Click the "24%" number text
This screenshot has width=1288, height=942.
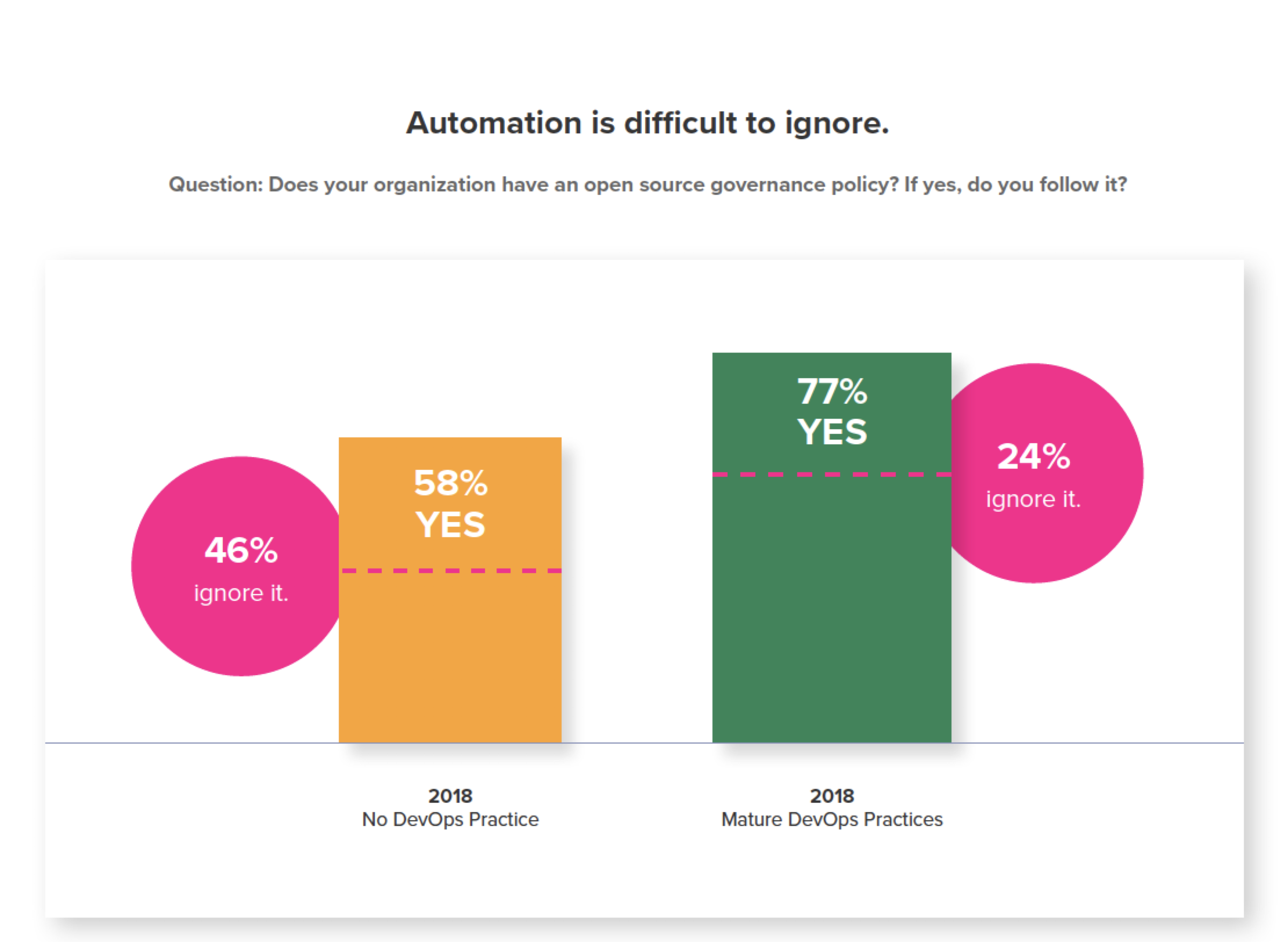point(1033,456)
